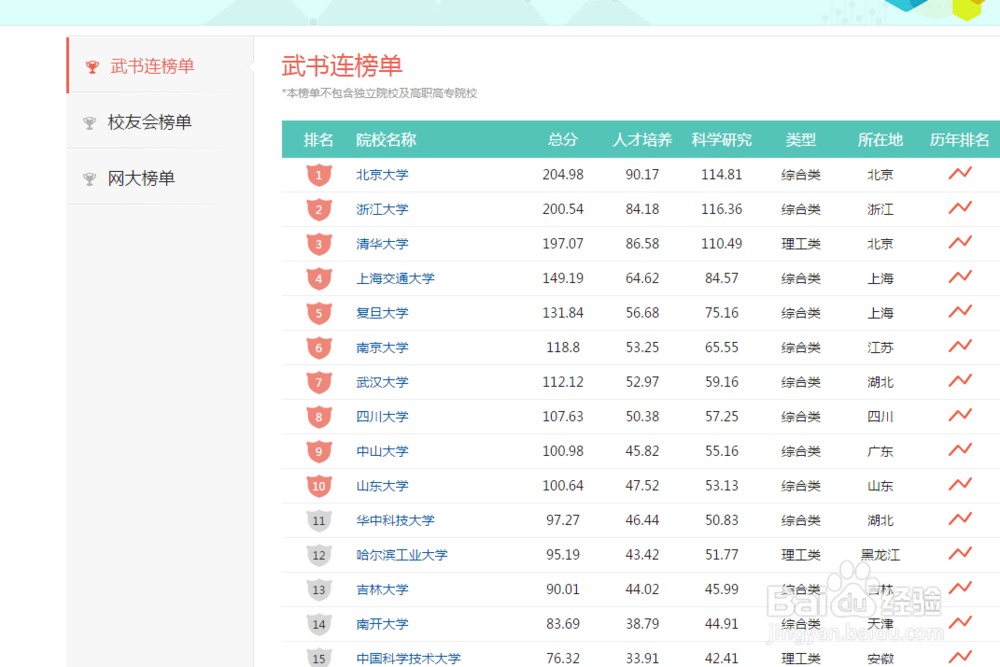Image resolution: width=1000 pixels, height=667 pixels.
Task: View the ranking trend icon for 华中科技大学
Action: (960, 518)
